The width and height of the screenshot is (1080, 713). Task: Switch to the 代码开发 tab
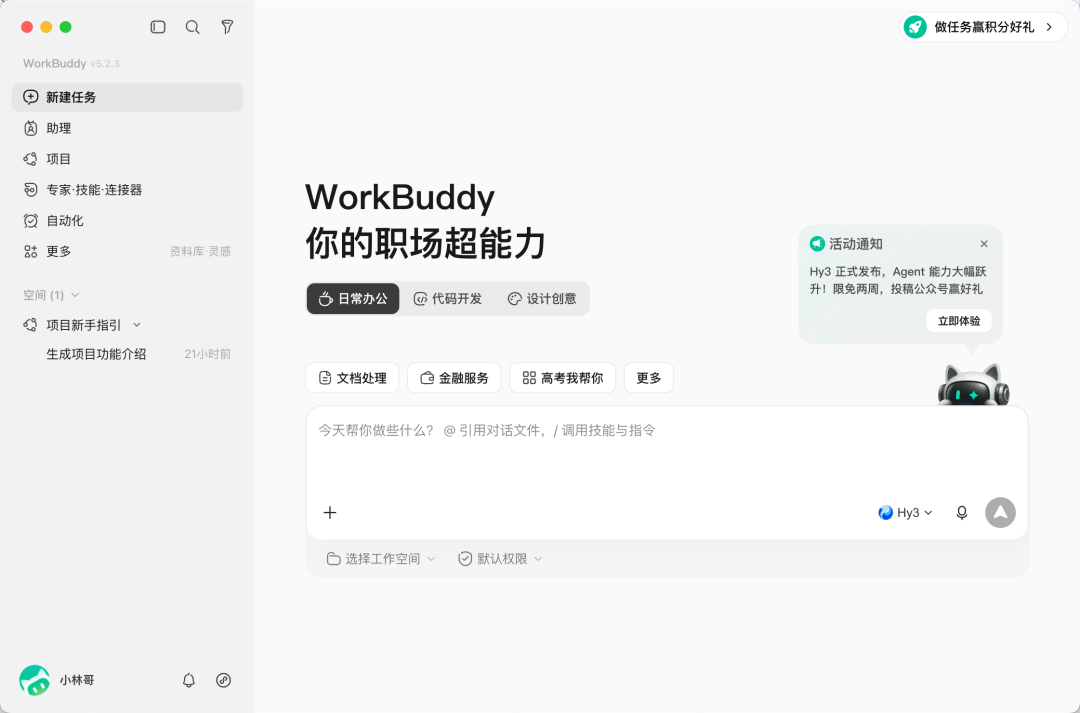448,298
